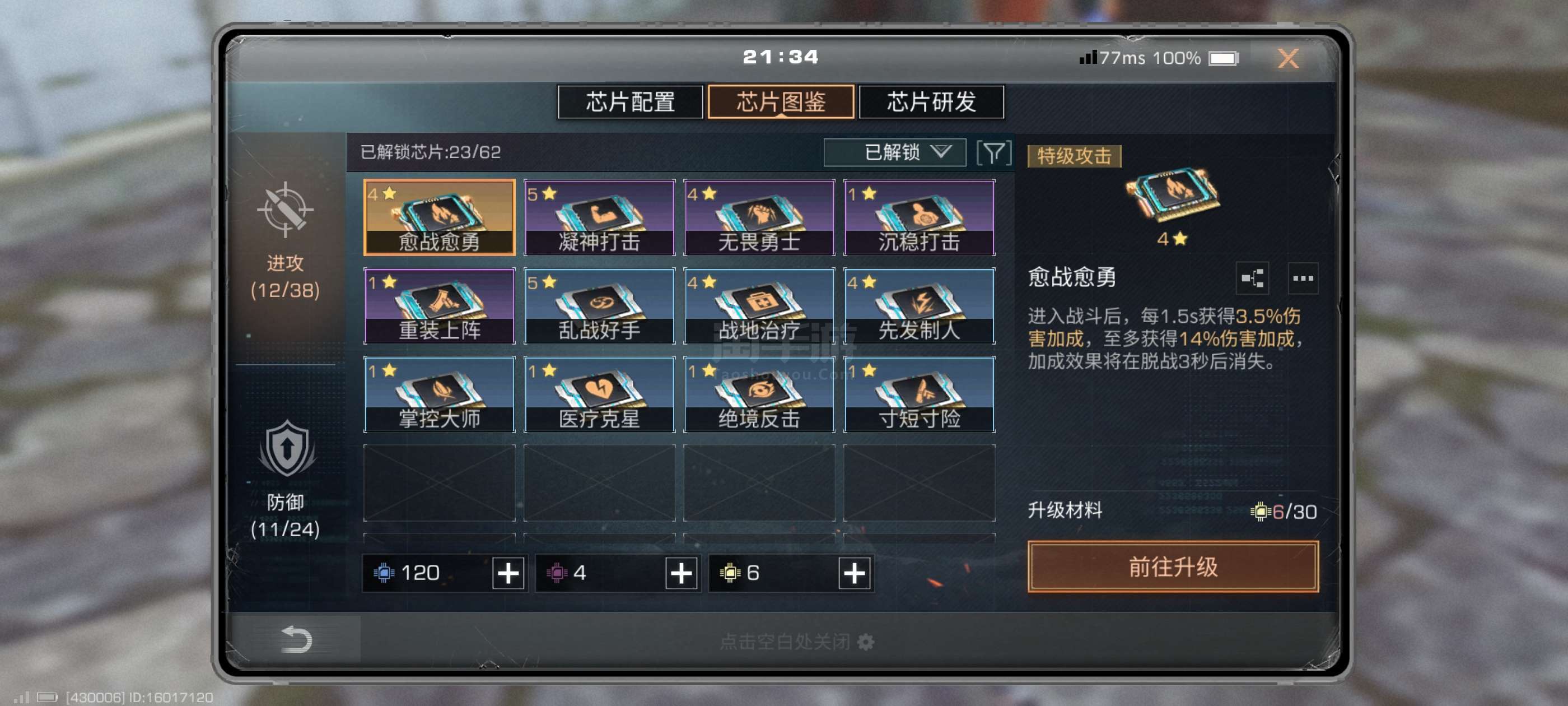Select the 凝神打击 chip card
The image size is (1568, 706).
coord(599,217)
